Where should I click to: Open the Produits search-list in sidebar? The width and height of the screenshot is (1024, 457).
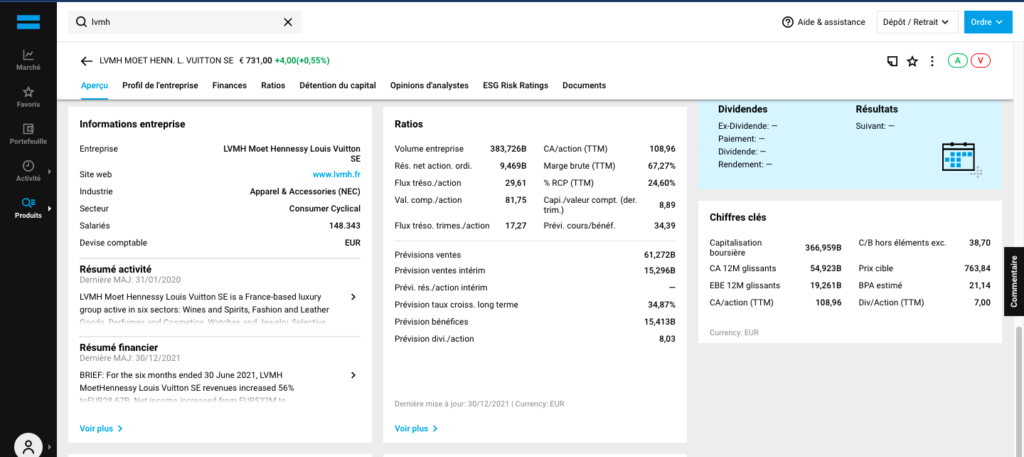click(x=28, y=208)
